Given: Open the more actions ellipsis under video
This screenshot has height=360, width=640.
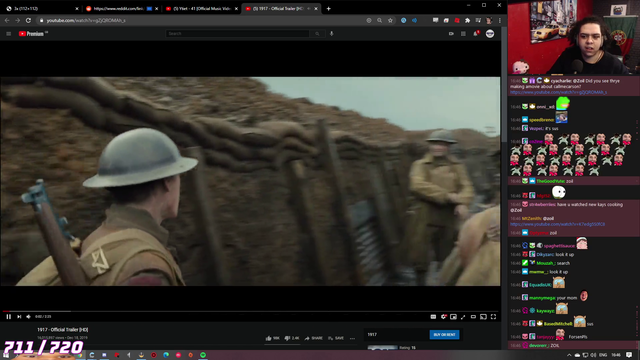Looking at the screenshot, I should pos(352,338).
